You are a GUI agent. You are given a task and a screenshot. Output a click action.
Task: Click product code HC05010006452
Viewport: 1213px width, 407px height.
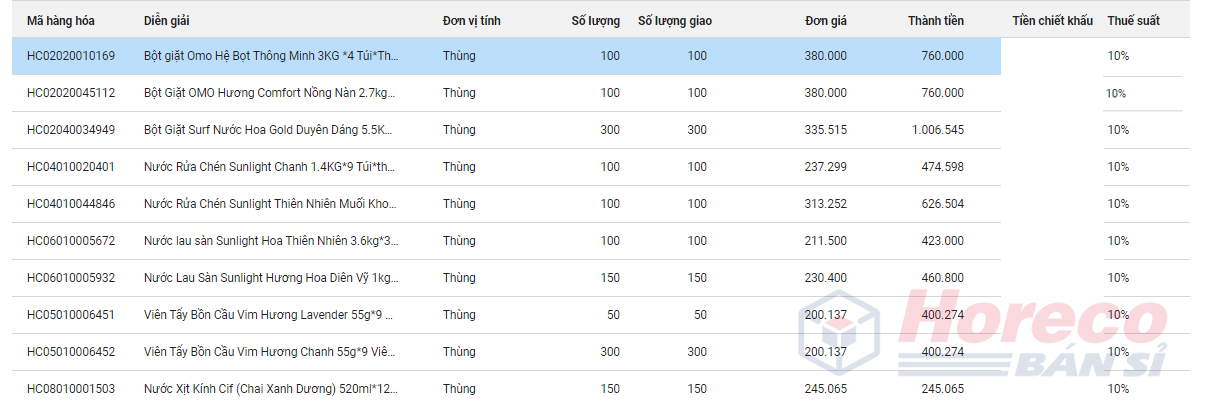71,352
